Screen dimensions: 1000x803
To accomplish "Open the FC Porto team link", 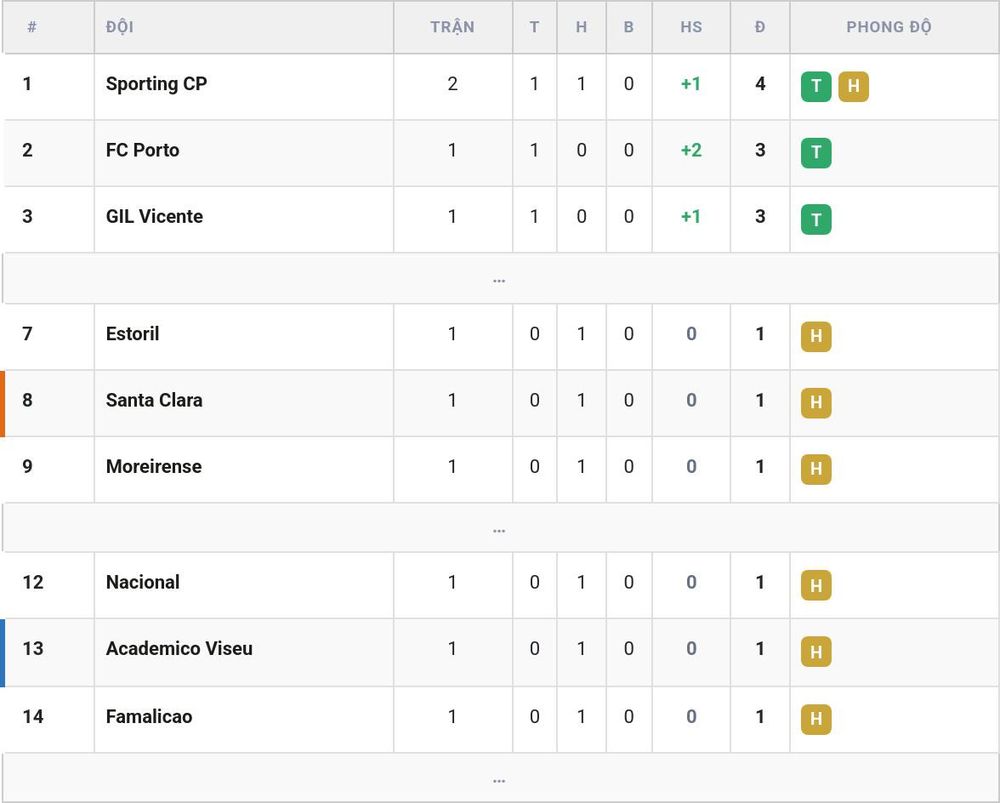I will pos(142,150).
